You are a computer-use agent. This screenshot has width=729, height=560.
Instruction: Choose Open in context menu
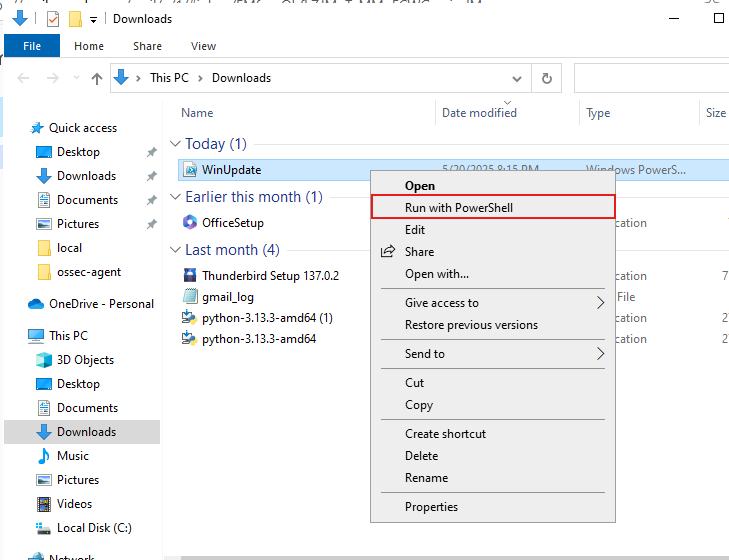[493, 186]
